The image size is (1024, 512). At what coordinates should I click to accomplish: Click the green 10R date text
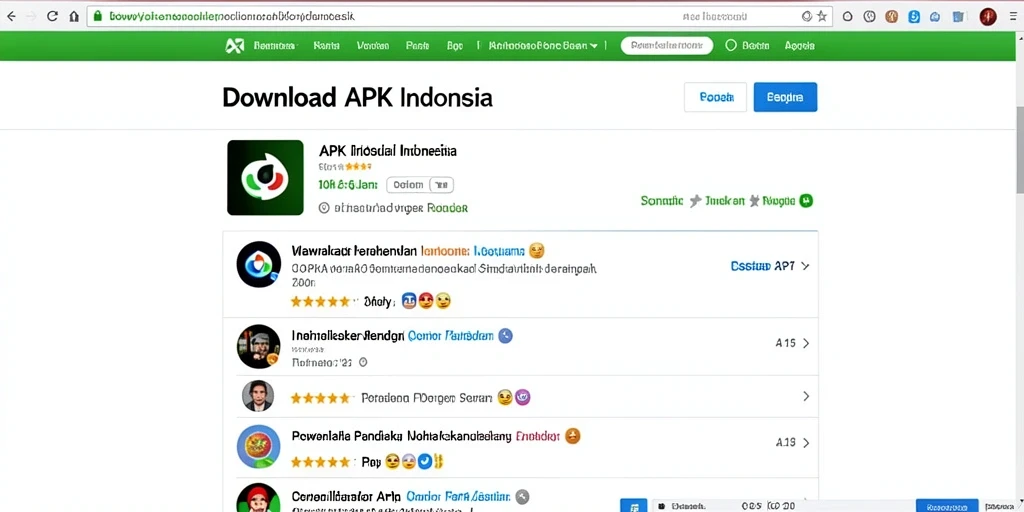(347, 185)
